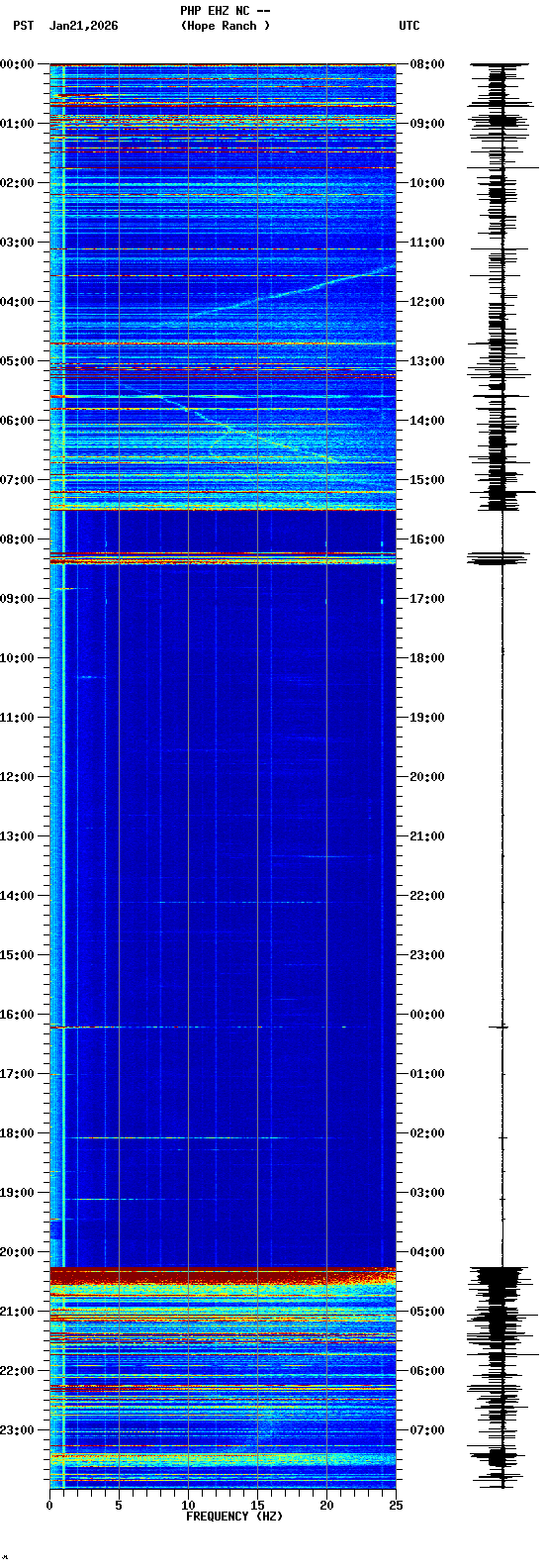546x1568 pixels.
Task: Click 11:00 on the UTC time axis
Action: pos(427,243)
